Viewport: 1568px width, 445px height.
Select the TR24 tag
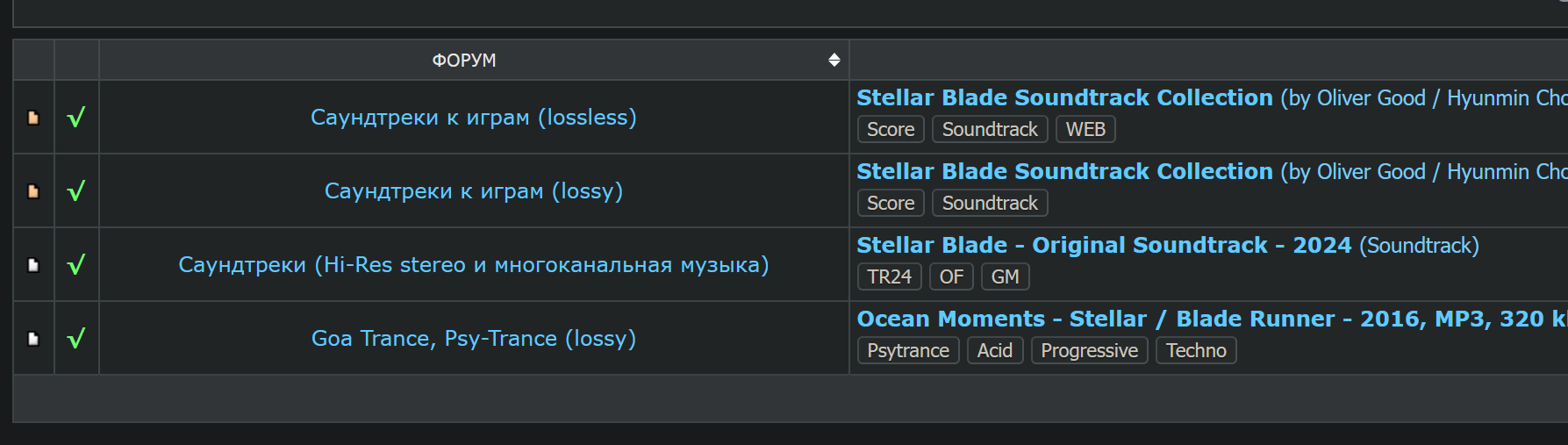coord(889,276)
